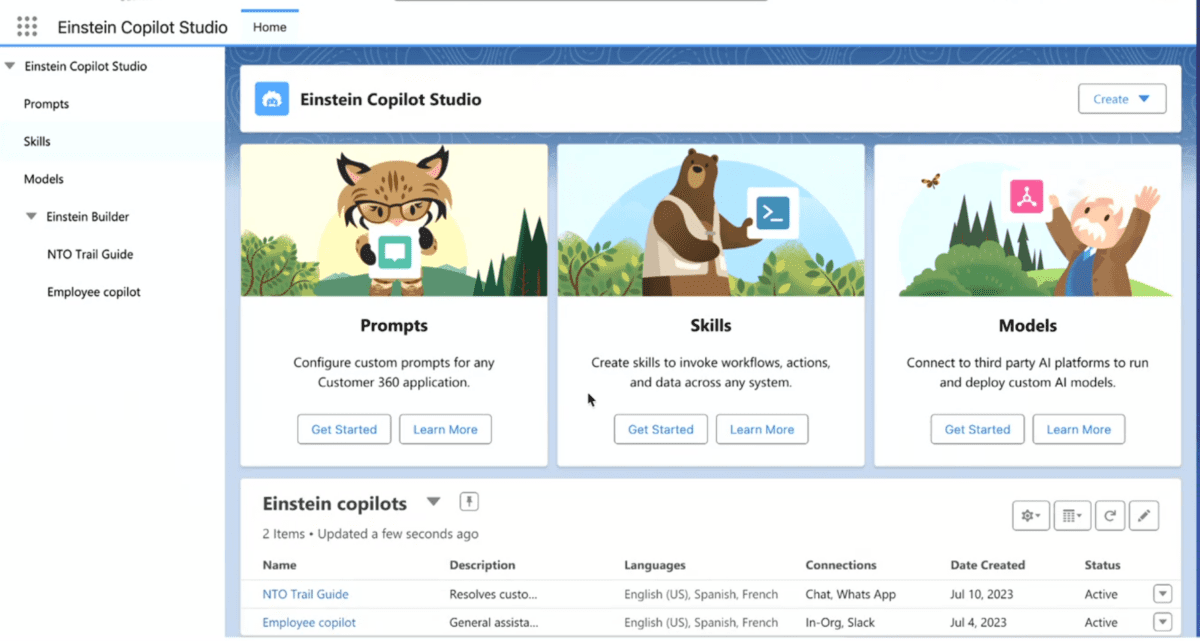Click the Skills card terminal icon
This screenshot has width=1200, height=641.
(773, 212)
